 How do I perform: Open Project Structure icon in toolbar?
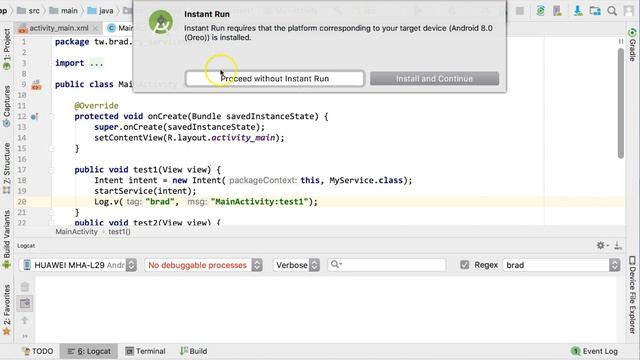(595, 11)
